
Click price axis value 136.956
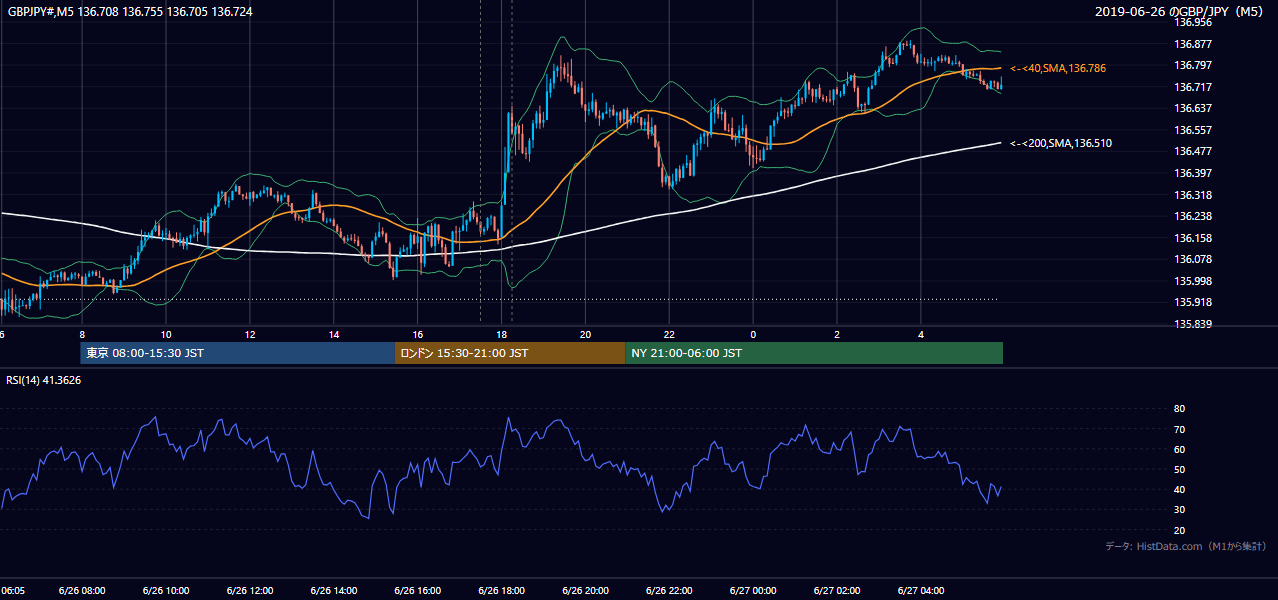pyautogui.click(x=1193, y=22)
